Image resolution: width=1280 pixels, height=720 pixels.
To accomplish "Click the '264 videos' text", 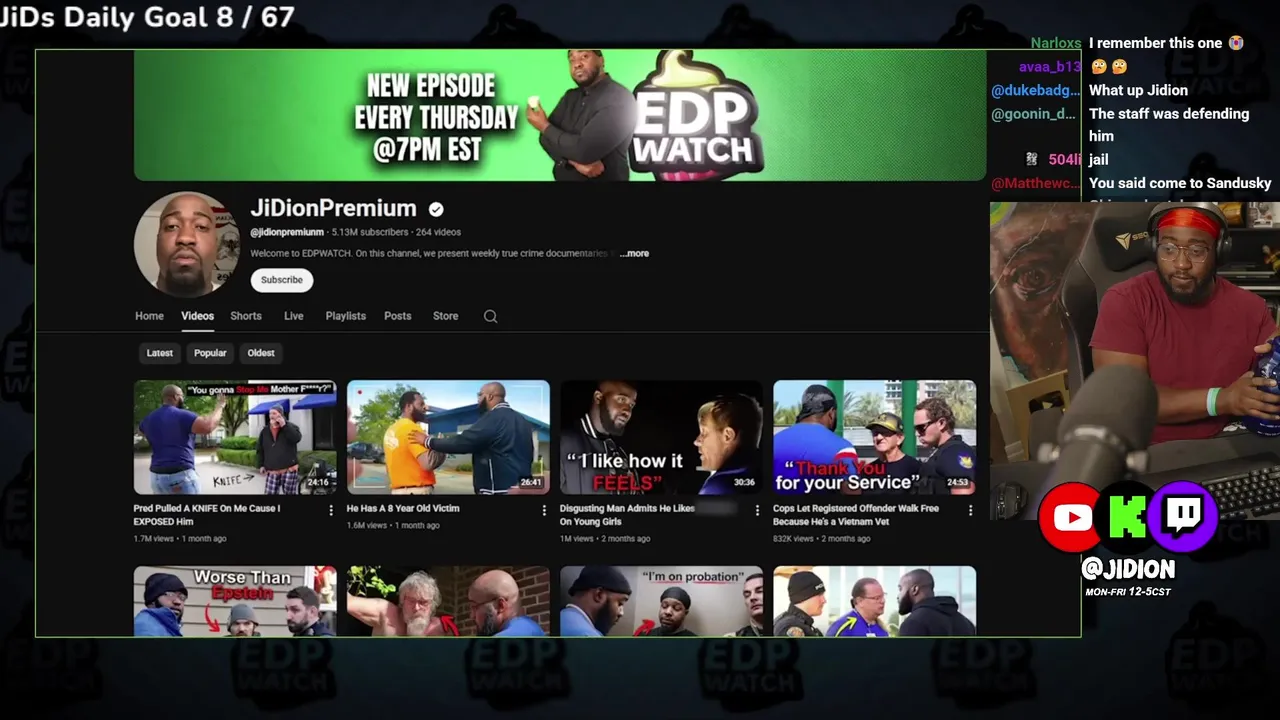I will point(436,232).
